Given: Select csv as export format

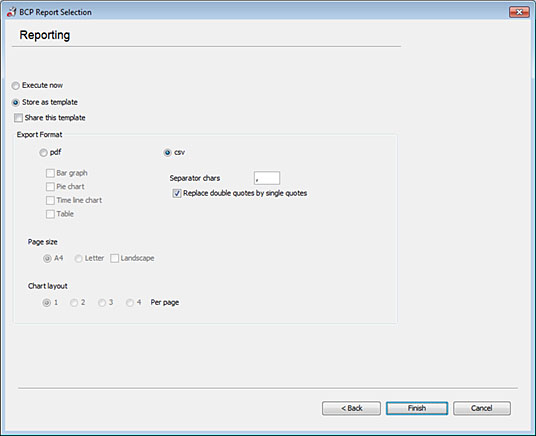Looking at the screenshot, I should click(x=167, y=153).
